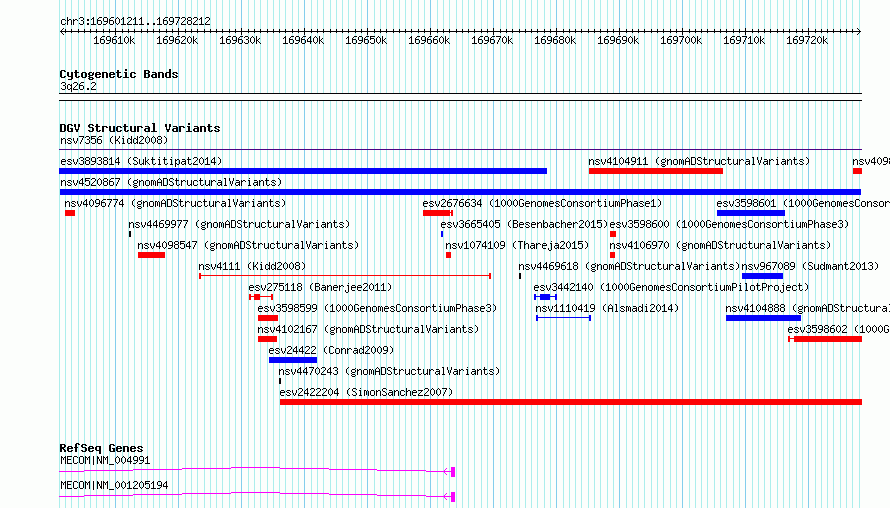
Task: Open the MECOM|NM_001205194 gene label
Action: (x=114, y=485)
